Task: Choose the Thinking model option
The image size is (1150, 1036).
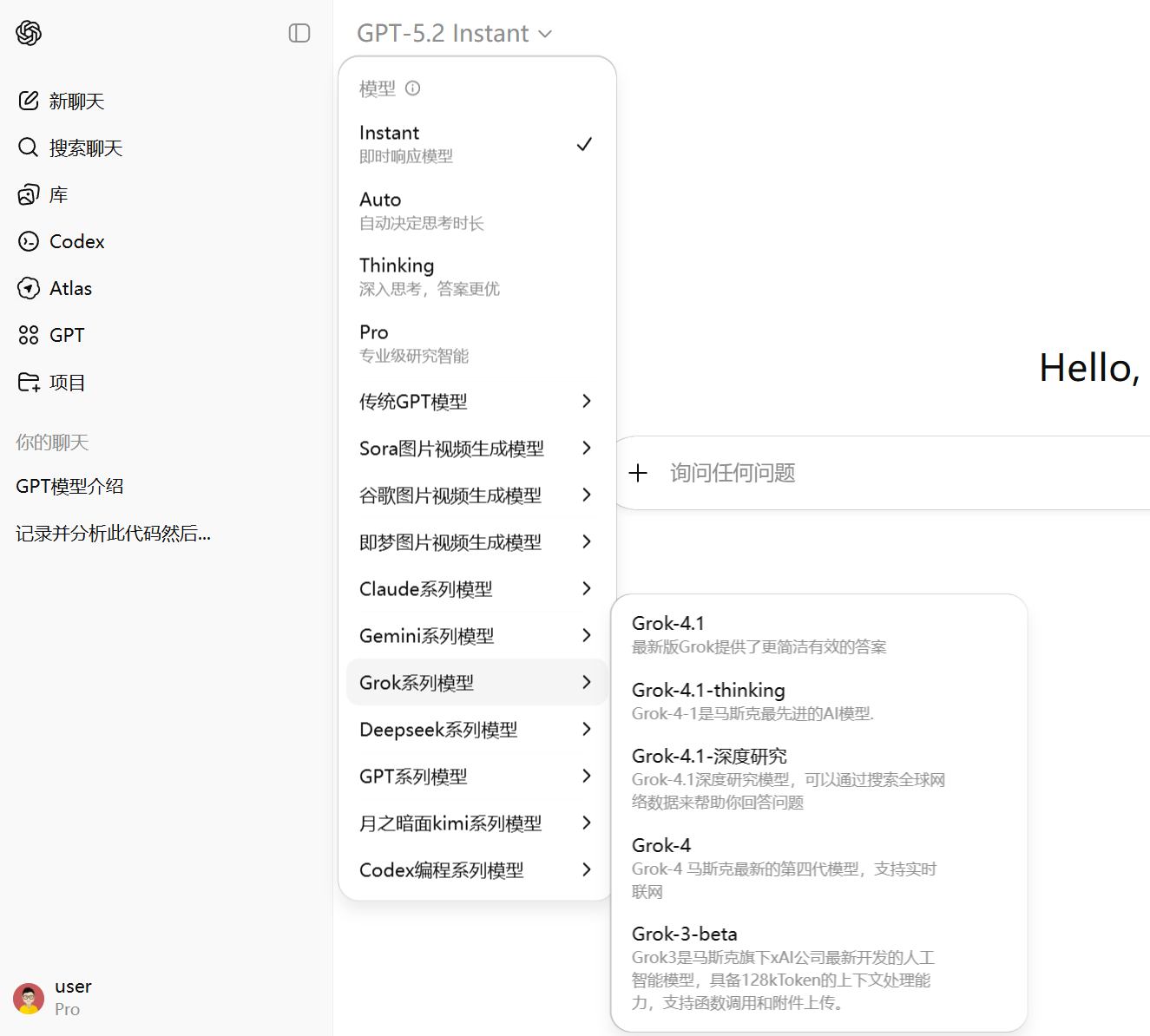Action: click(x=476, y=276)
